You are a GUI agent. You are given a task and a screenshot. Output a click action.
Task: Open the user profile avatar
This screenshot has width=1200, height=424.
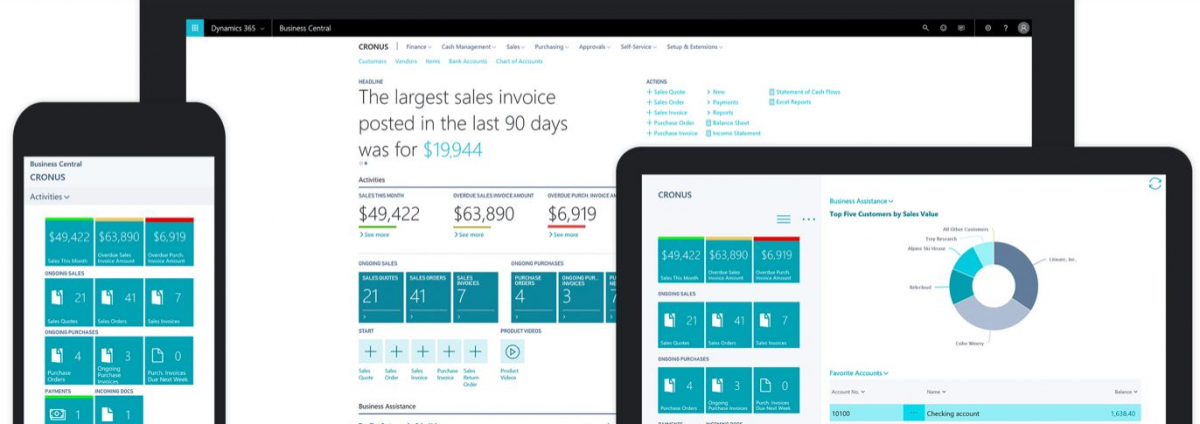pos(1023,28)
